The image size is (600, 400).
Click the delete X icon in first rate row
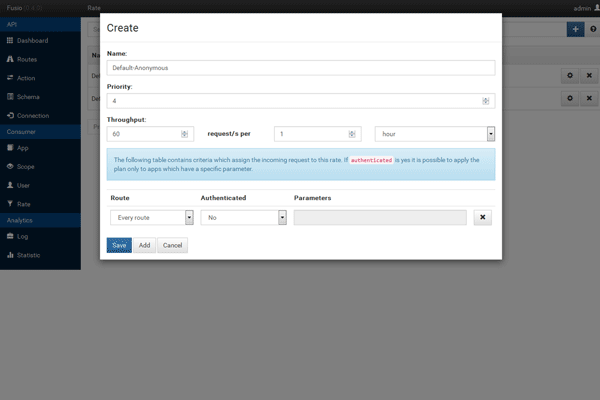pyautogui.click(x=588, y=75)
